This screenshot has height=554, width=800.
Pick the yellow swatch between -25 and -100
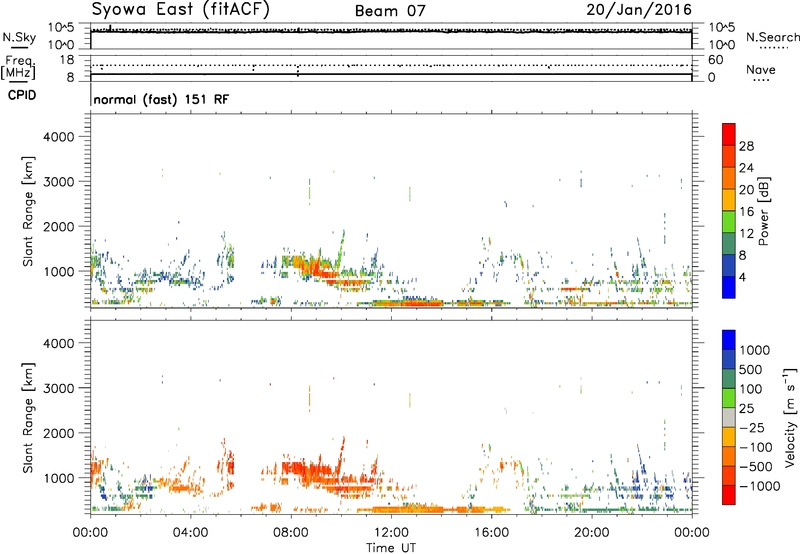pyautogui.click(x=729, y=437)
